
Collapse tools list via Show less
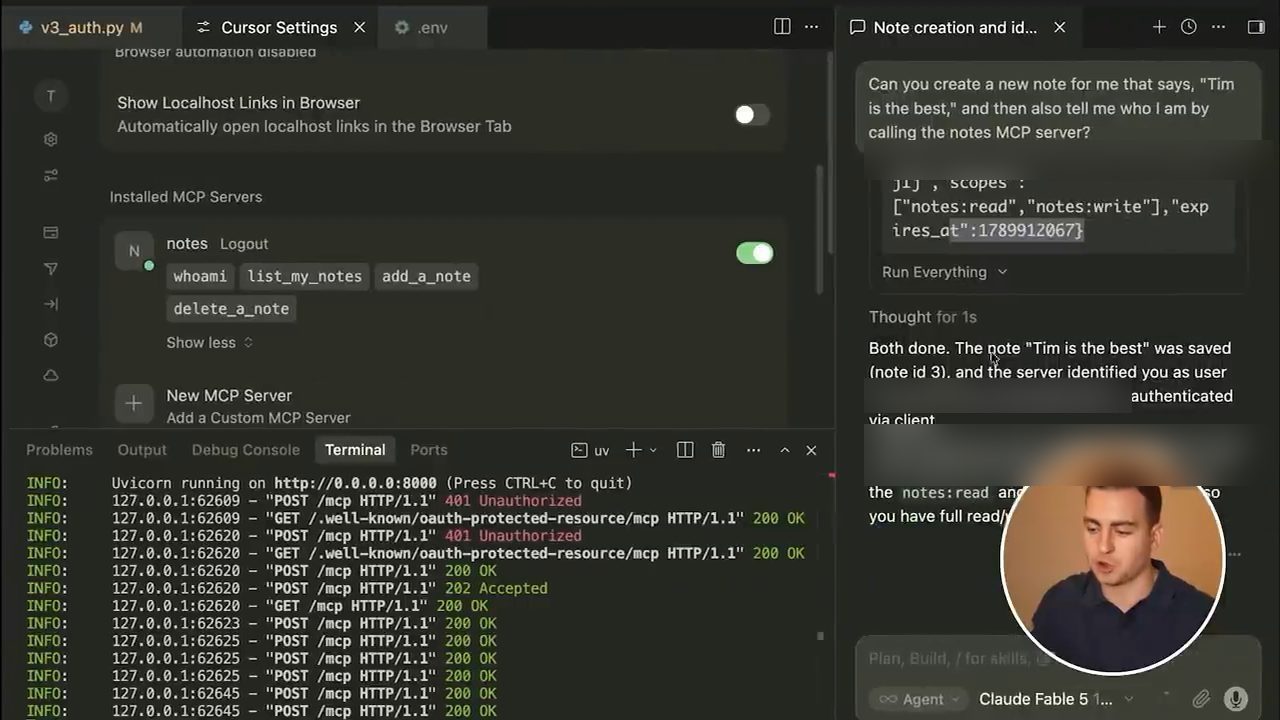point(209,342)
